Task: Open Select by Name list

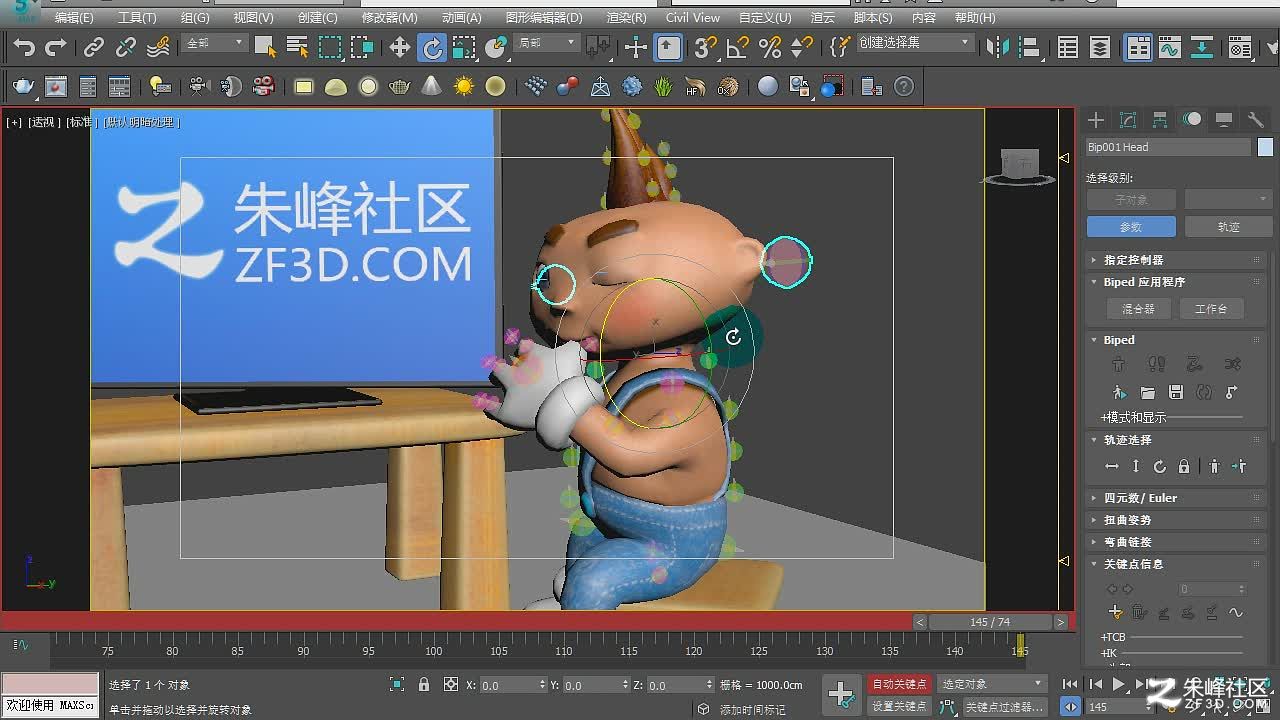Action: [297, 47]
